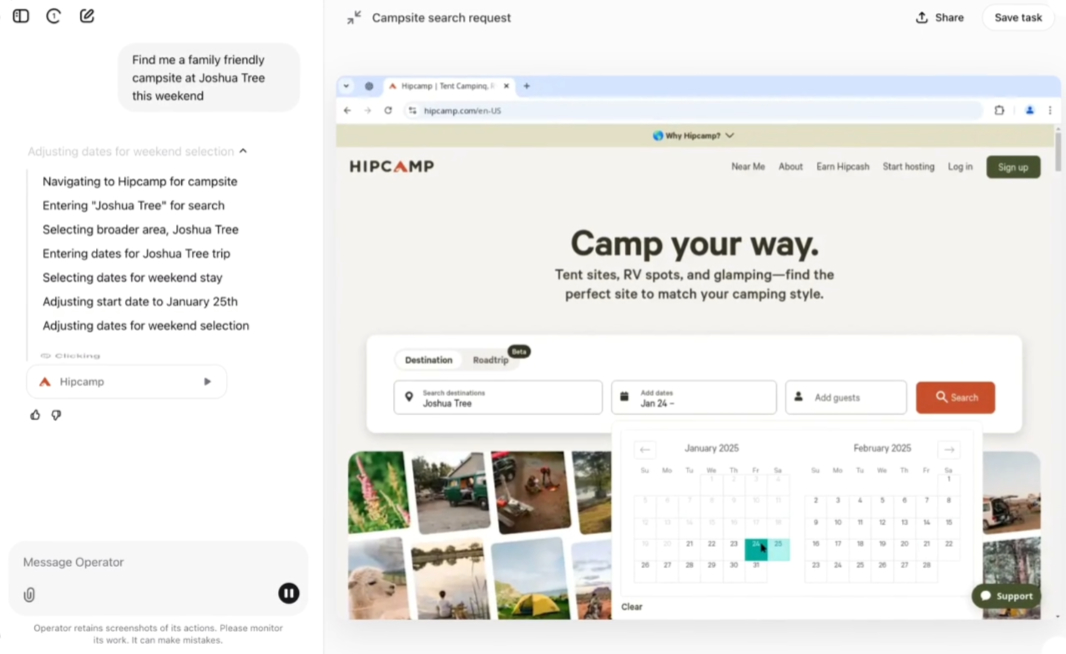Click the paperclip attachment icon
Image resolution: width=1066 pixels, height=654 pixels.
[29, 595]
